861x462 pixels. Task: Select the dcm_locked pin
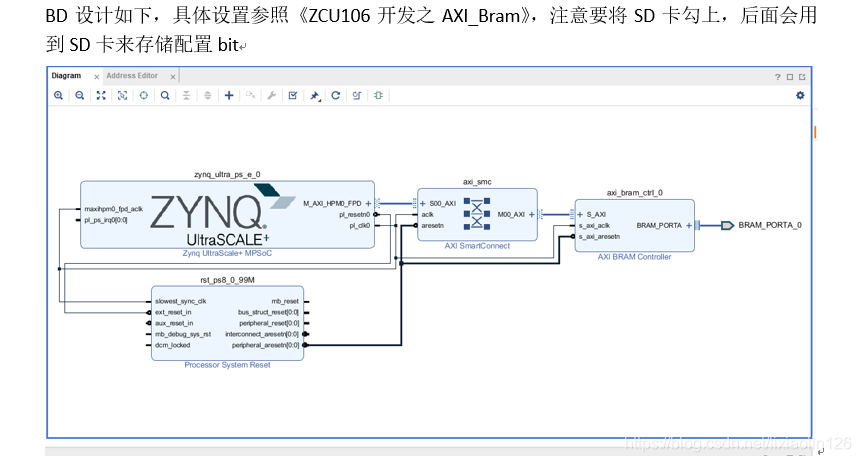click(172, 345)
